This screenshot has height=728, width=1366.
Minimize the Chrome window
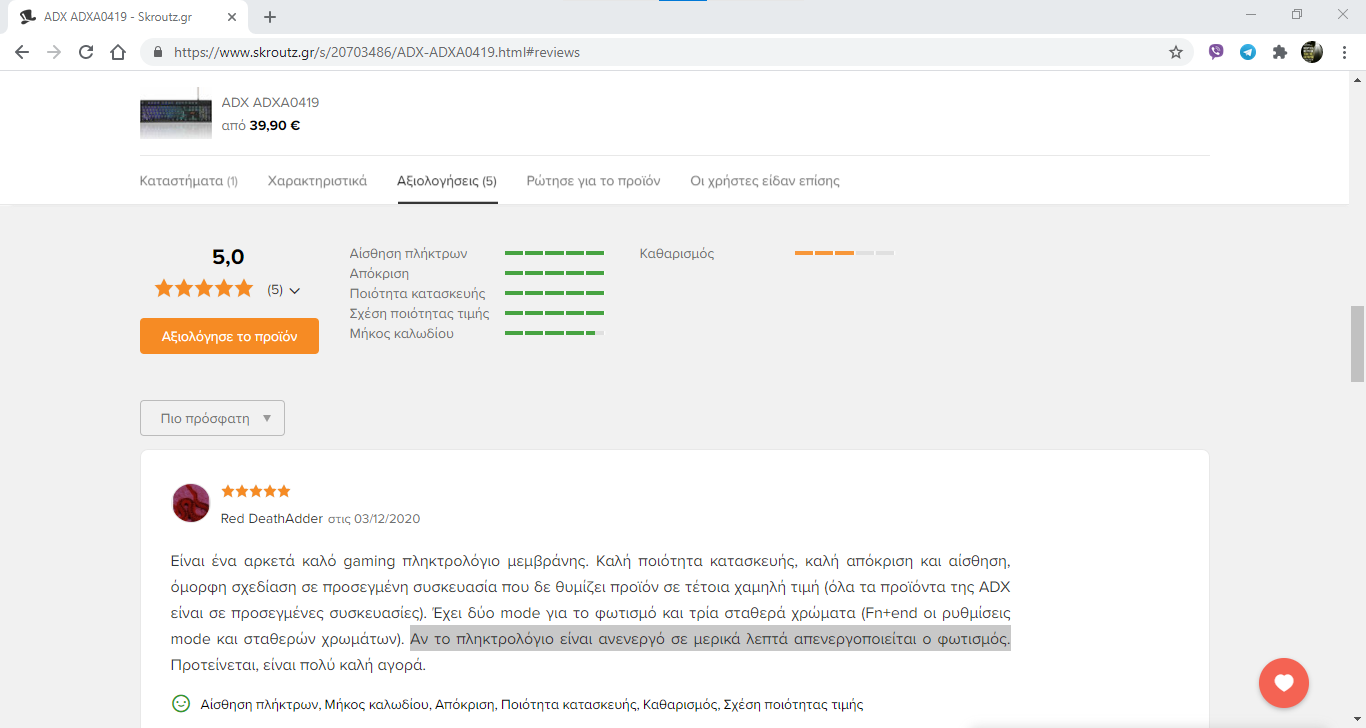click(1251, 14)
